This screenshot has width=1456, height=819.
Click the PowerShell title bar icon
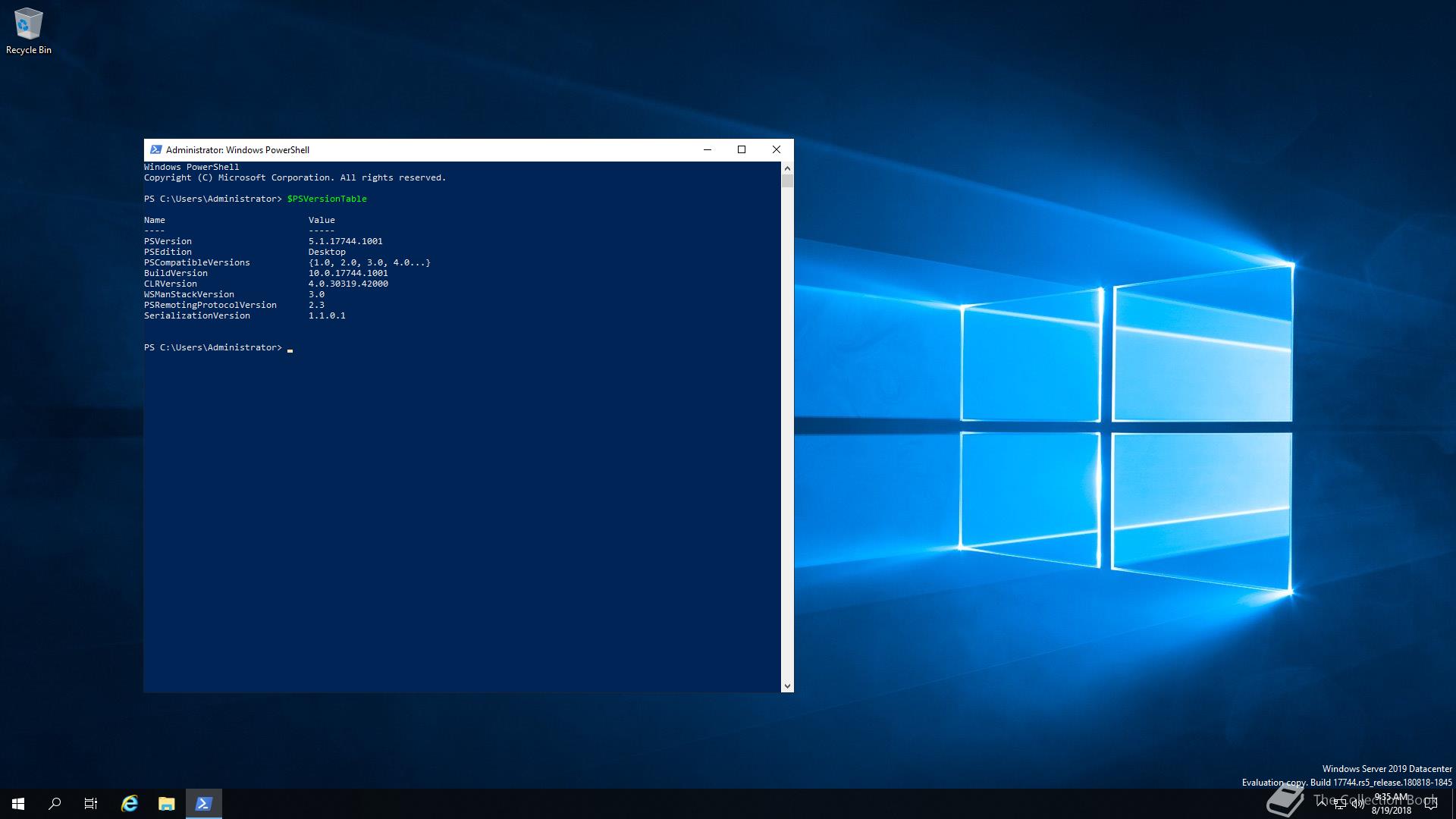coord(155,149)
